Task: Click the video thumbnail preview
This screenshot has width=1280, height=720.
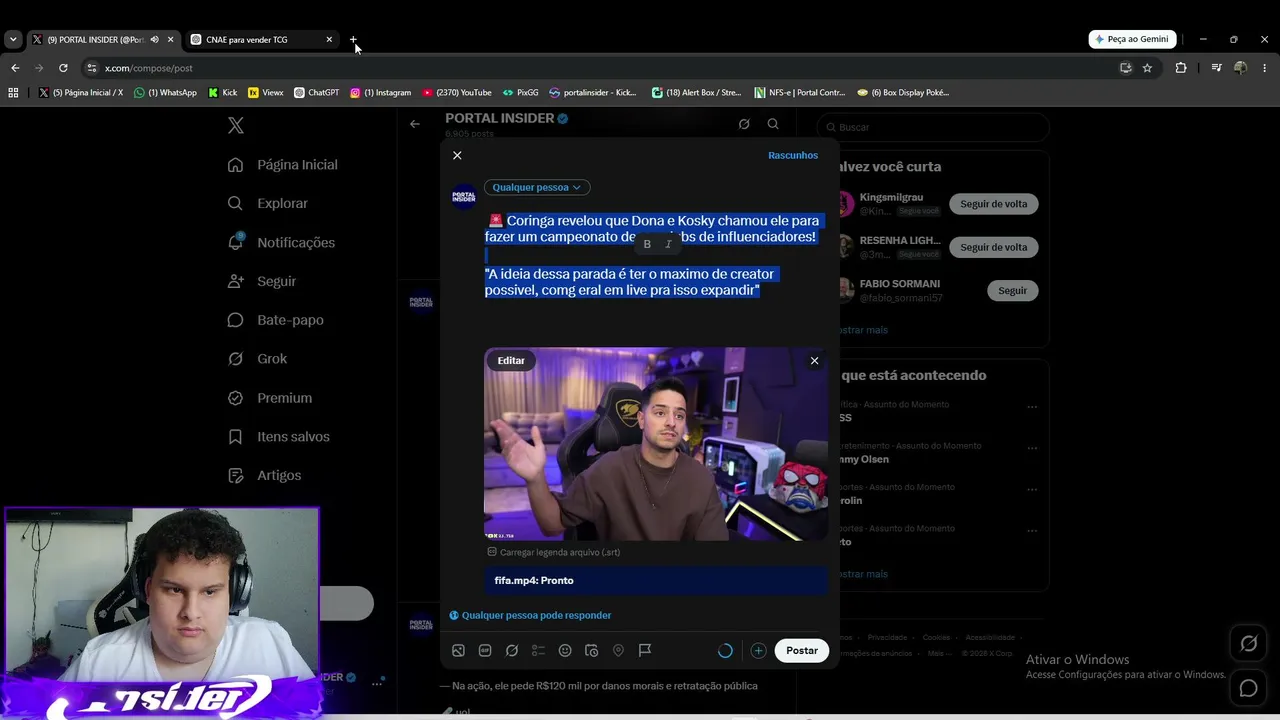Action: coord(656,444)
